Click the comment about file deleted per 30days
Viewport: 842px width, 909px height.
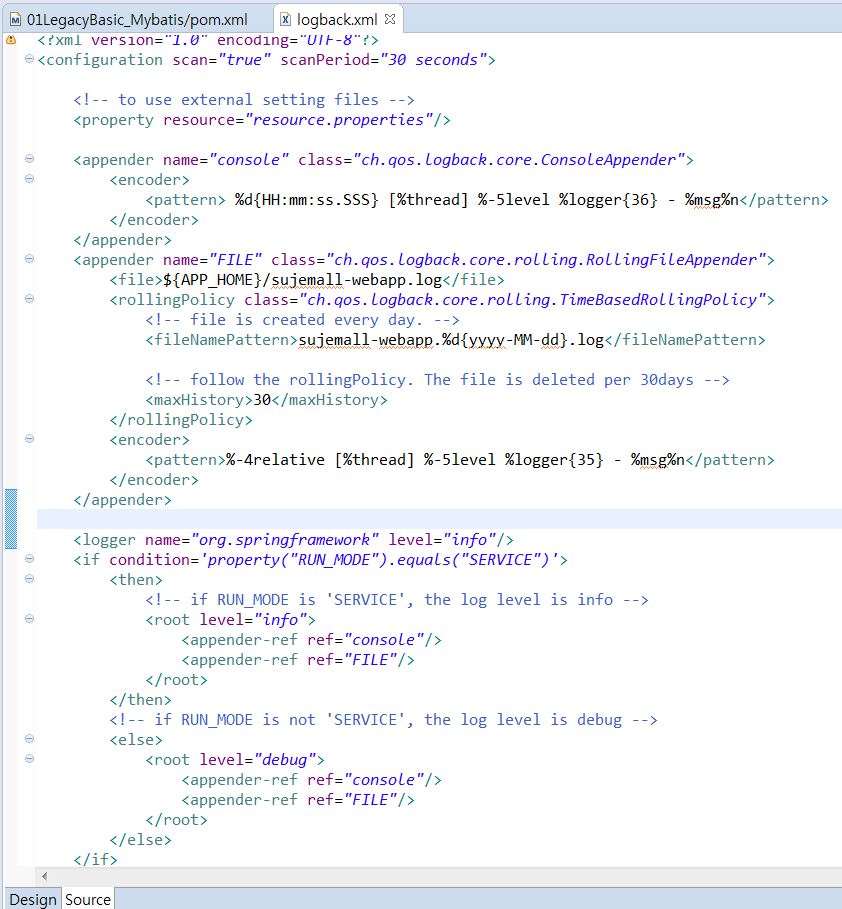(437, 380)
